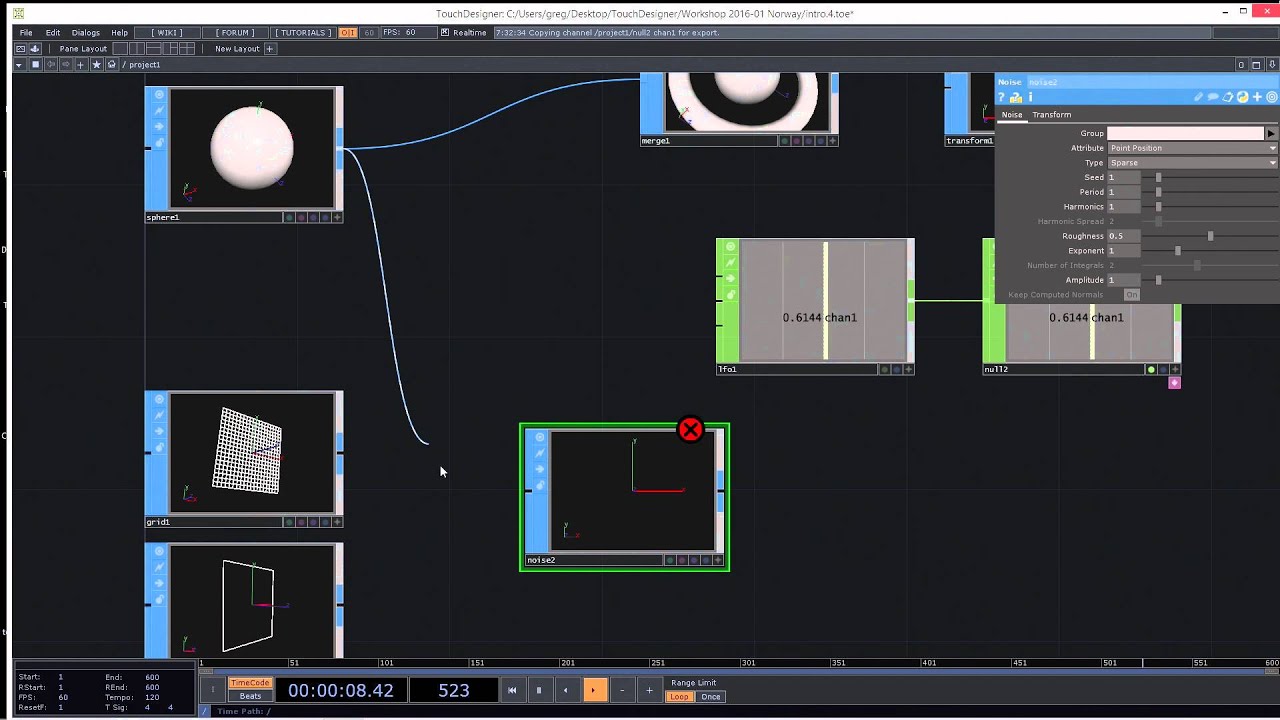Toggle the bypass arrow flag on grid1 node
The width and height of the screenshot is (1280, 720).
click(159, 433)
